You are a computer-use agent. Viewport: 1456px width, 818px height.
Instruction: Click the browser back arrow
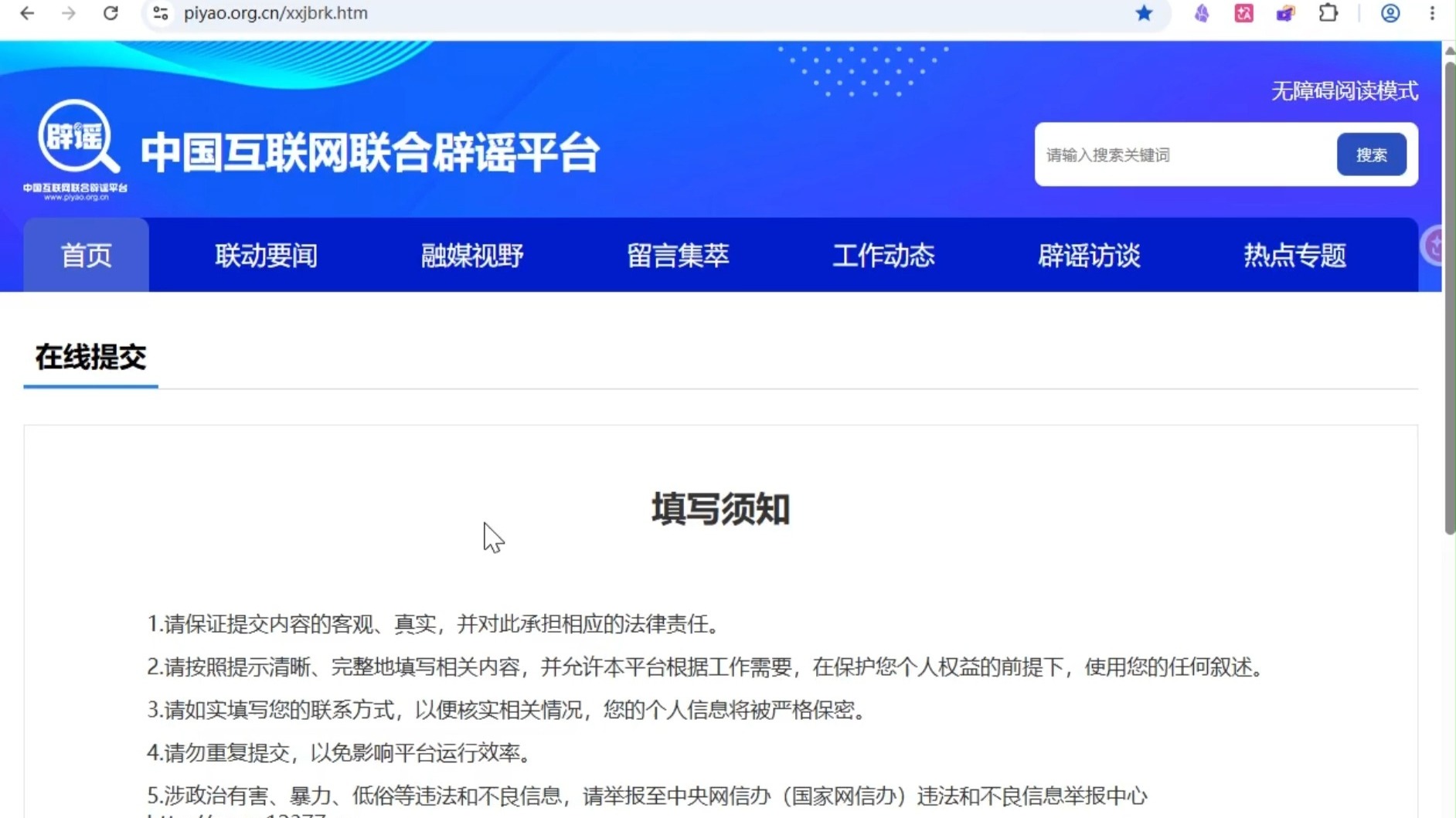pyautogui.click(x=27, y=13)
